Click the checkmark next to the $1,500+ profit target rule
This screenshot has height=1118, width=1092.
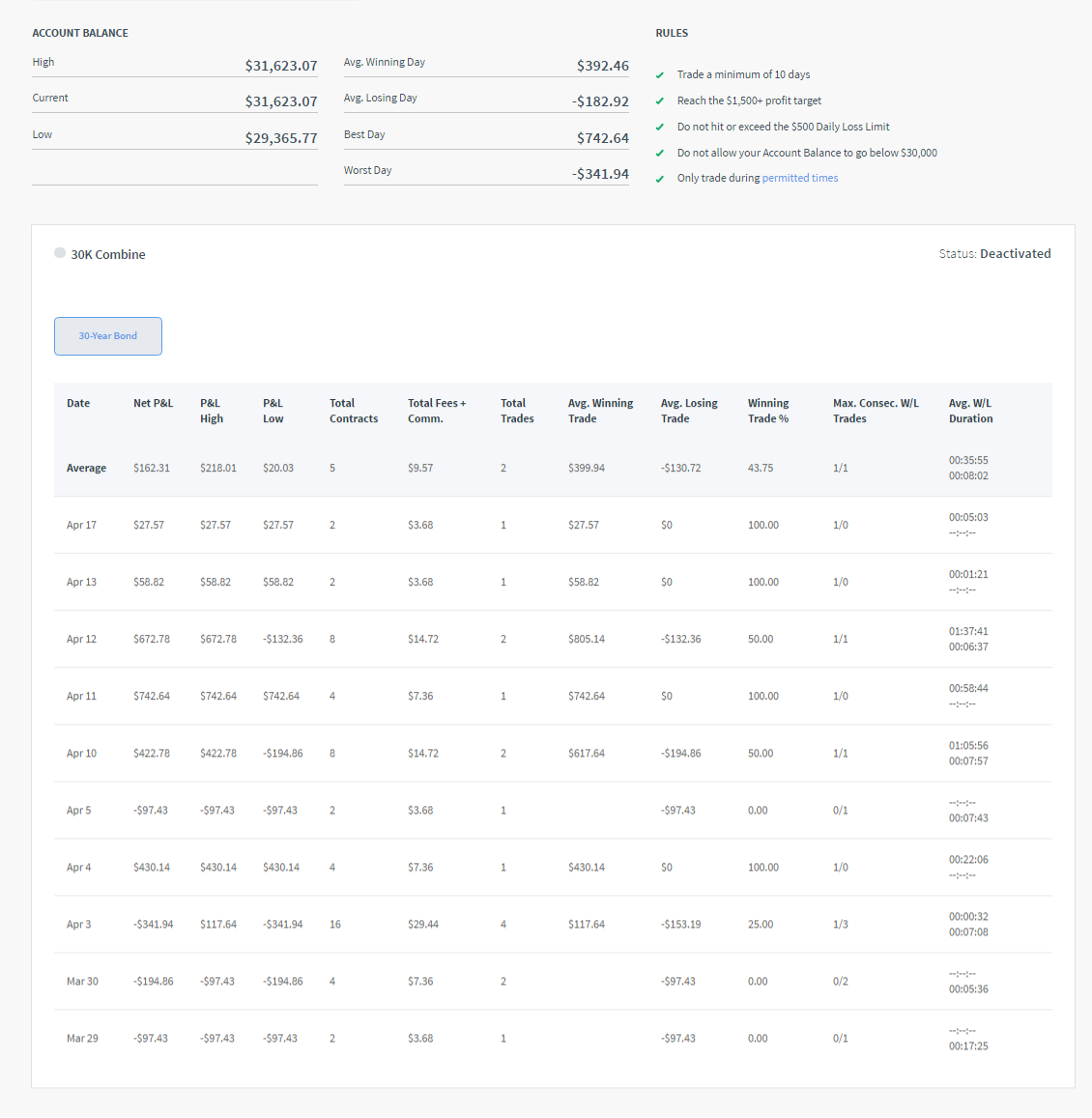point(660,101)
